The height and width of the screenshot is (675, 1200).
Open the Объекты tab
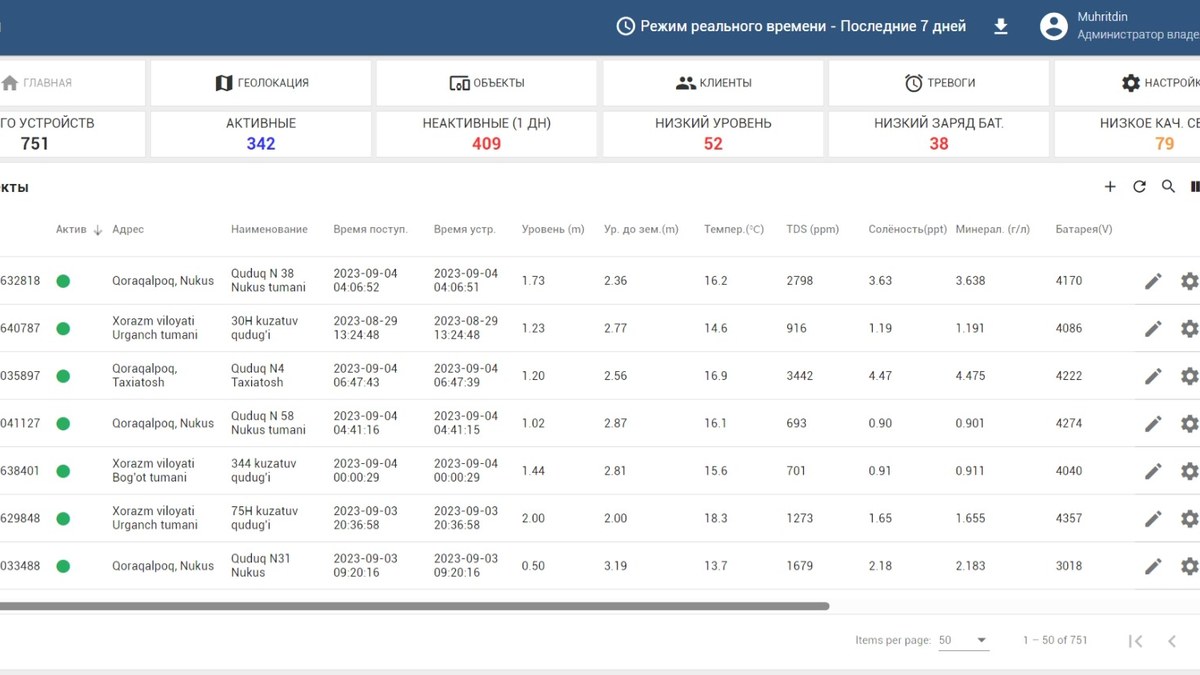click(487, 83)
